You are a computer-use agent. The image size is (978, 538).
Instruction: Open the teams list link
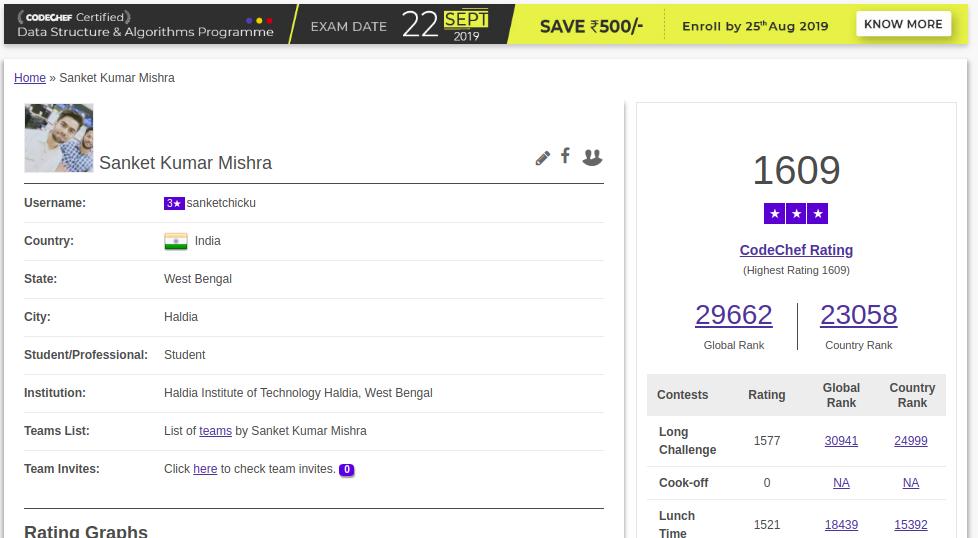pyautogui.click(x=215, y=431)
